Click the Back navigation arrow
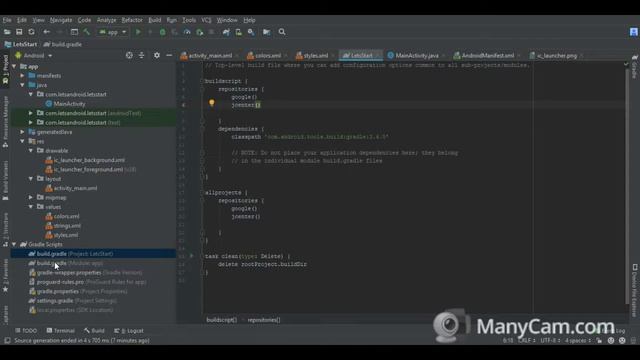 pyautogui.click(x=47, y=32)
